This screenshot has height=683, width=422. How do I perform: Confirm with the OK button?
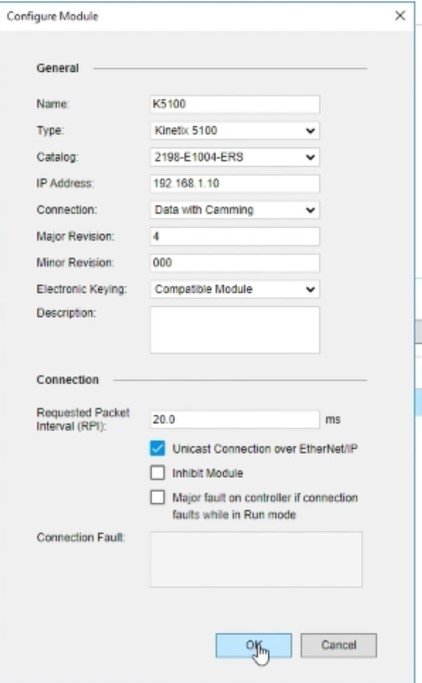coord(253,646)
